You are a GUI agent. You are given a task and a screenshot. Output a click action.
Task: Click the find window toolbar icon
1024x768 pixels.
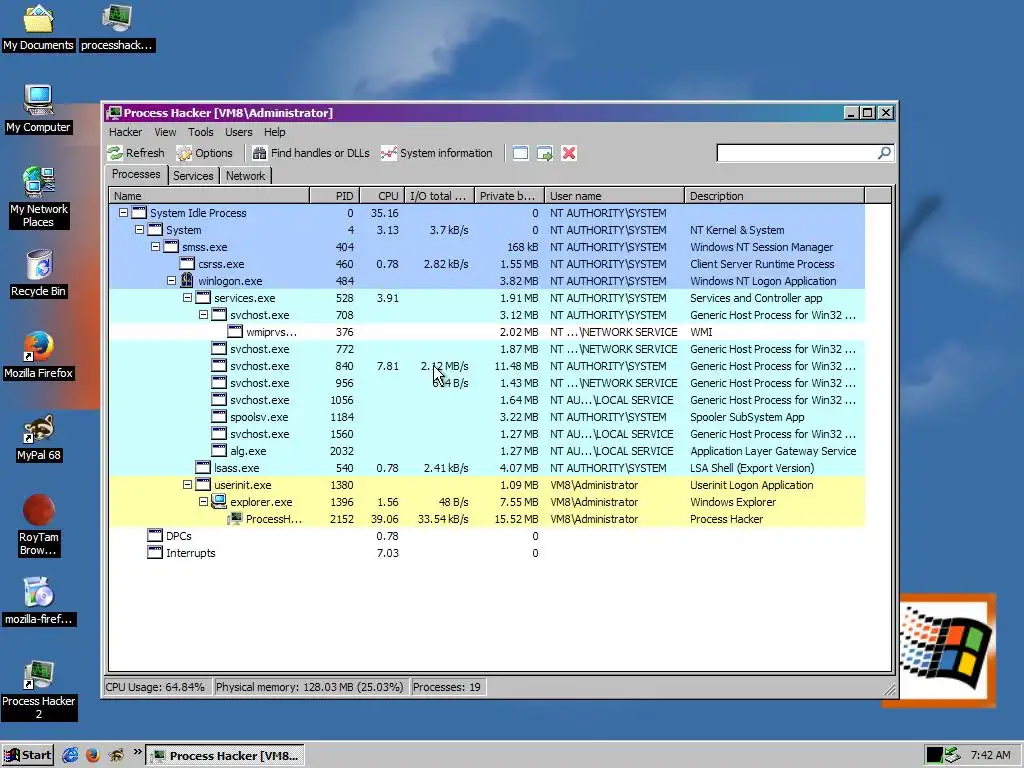tap(520, 153)
